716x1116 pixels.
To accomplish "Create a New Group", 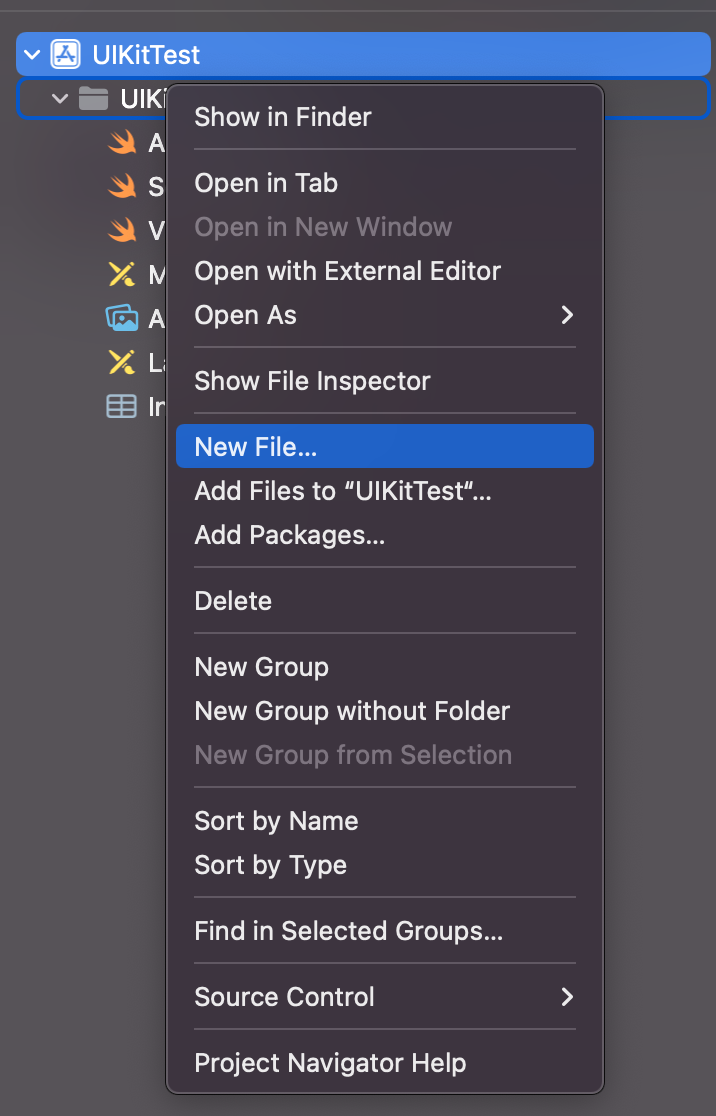I will click(x=384, y=667).
